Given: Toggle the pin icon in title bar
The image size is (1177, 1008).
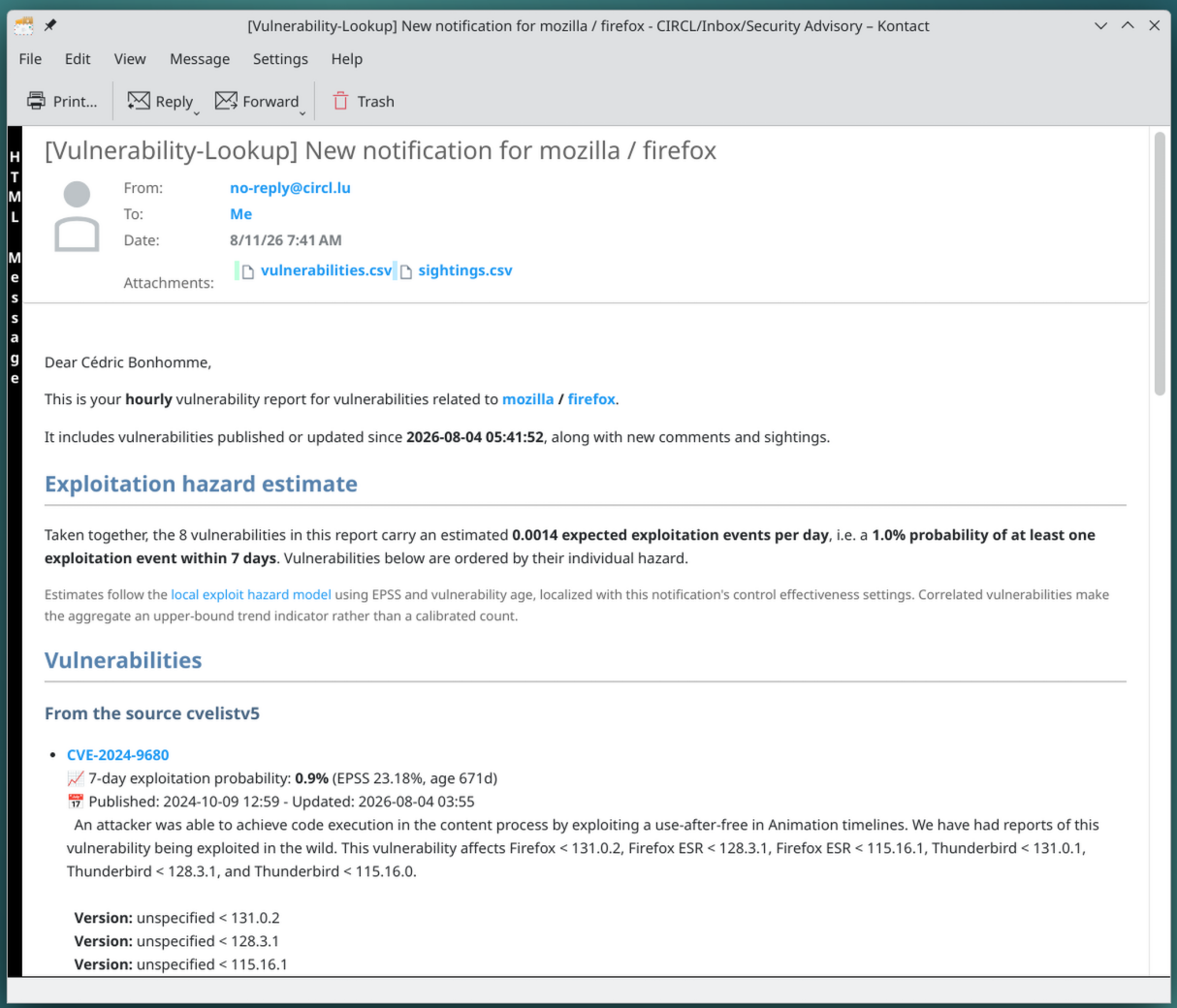Looking at the screenshot, I should point(50,25).
